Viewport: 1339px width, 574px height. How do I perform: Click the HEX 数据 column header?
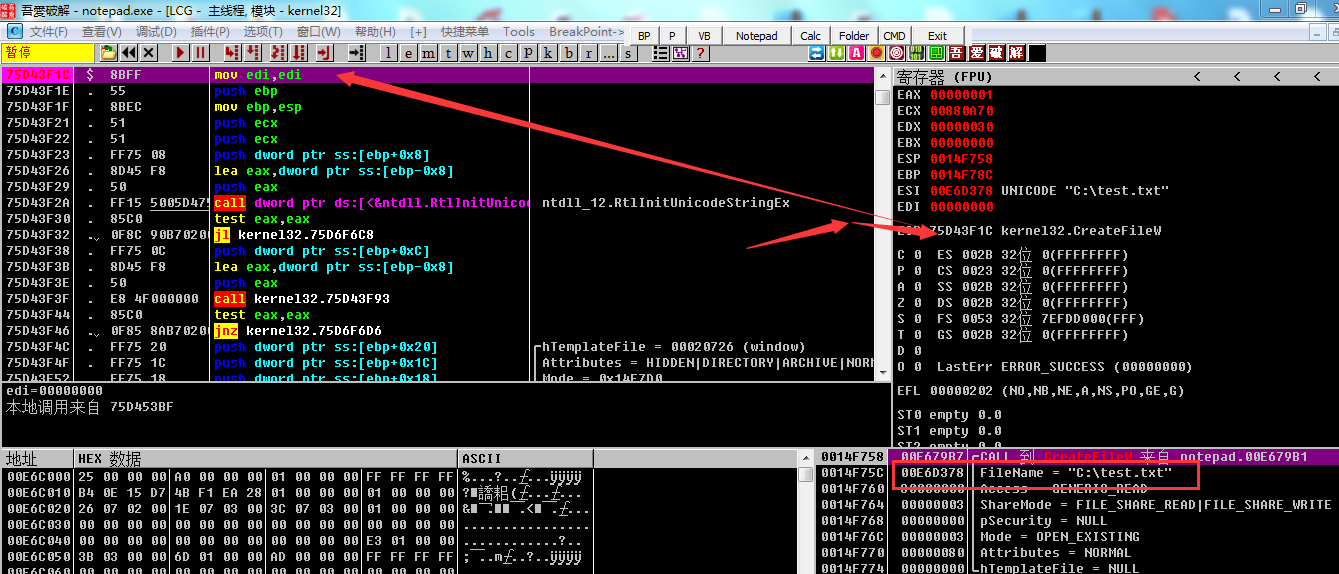[x=110, y=459]
